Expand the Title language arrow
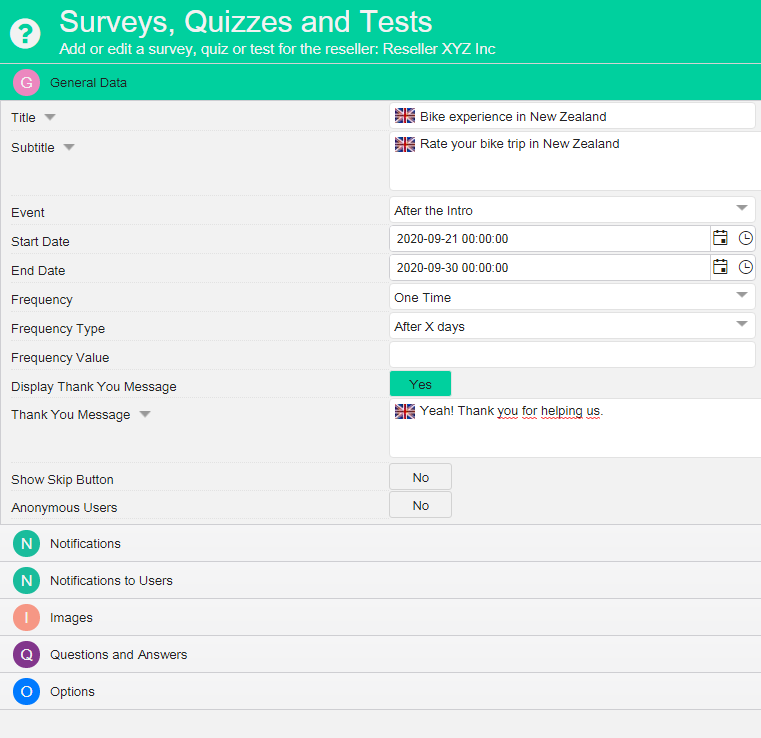This screenshot has height=738, width=761. coord(50,117)
